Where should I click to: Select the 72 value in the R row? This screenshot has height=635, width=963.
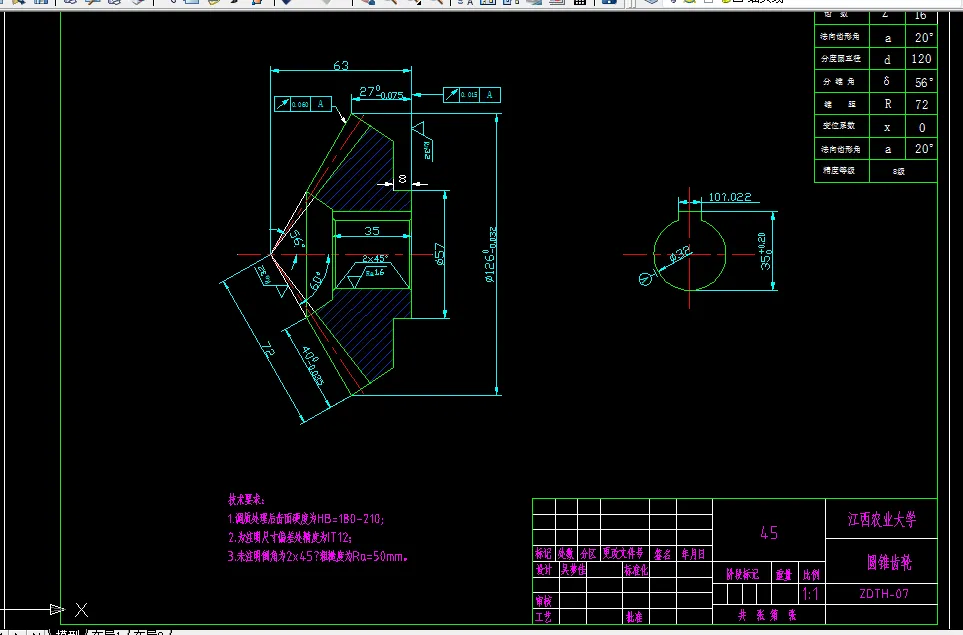tap(922, 104)
